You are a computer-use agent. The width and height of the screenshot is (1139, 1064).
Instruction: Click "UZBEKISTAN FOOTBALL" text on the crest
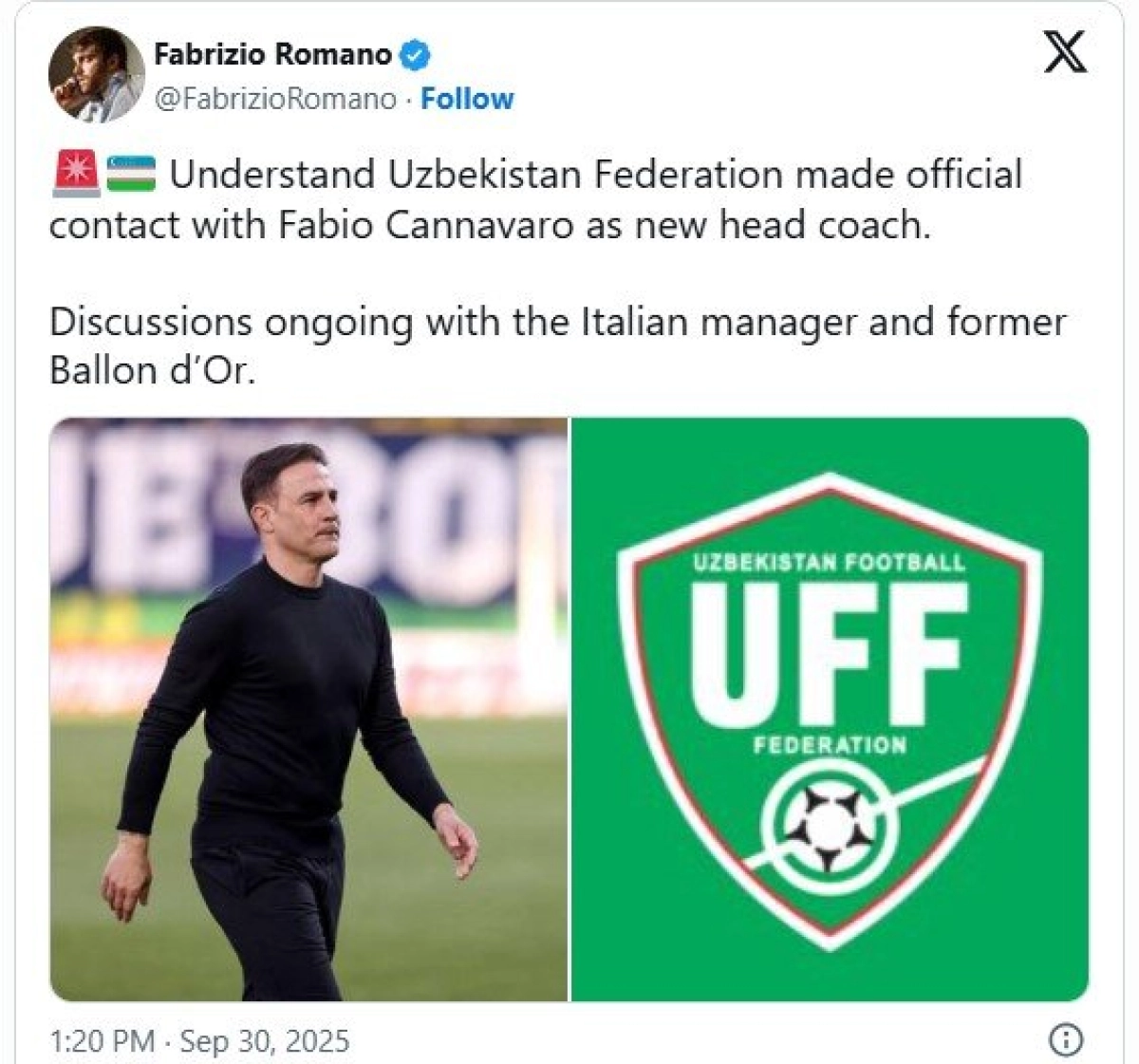pos(829,562)
